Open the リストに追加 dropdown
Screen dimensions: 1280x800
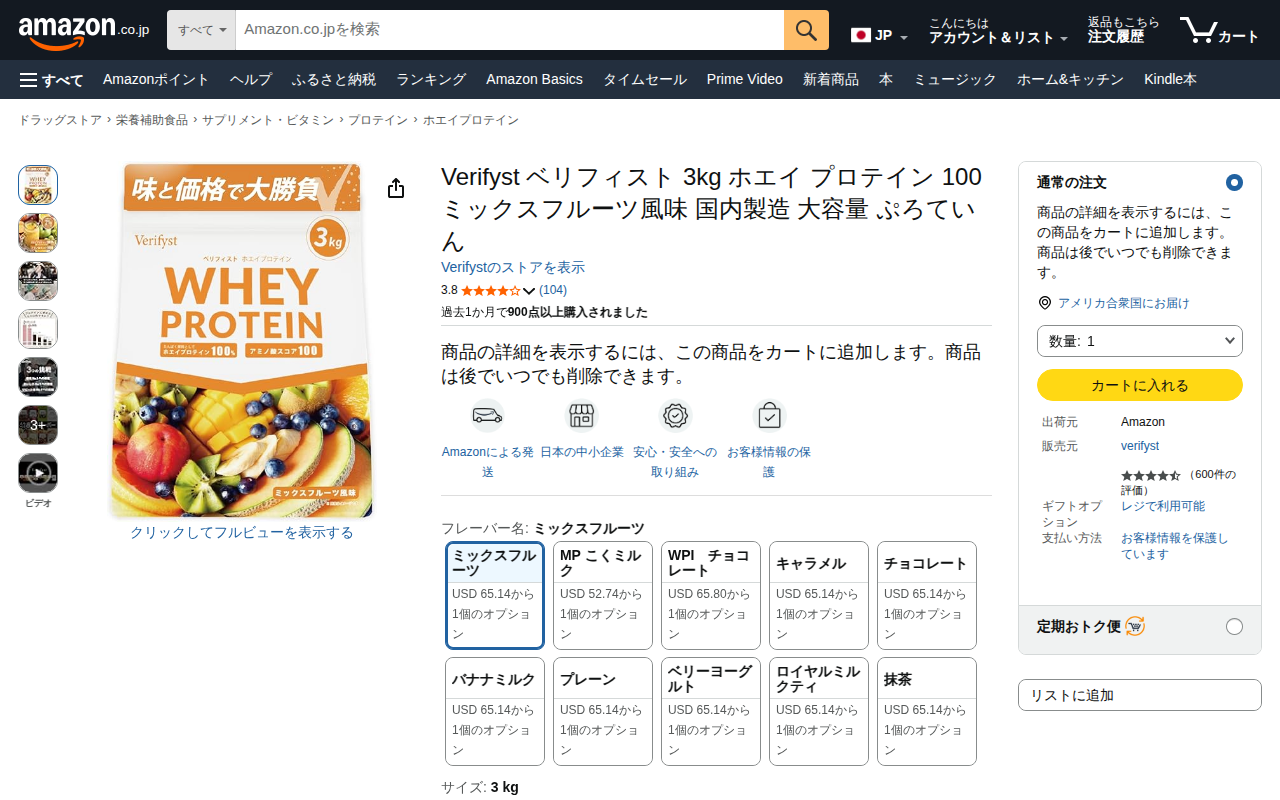pyautogui.click(x=1140, y=695)
